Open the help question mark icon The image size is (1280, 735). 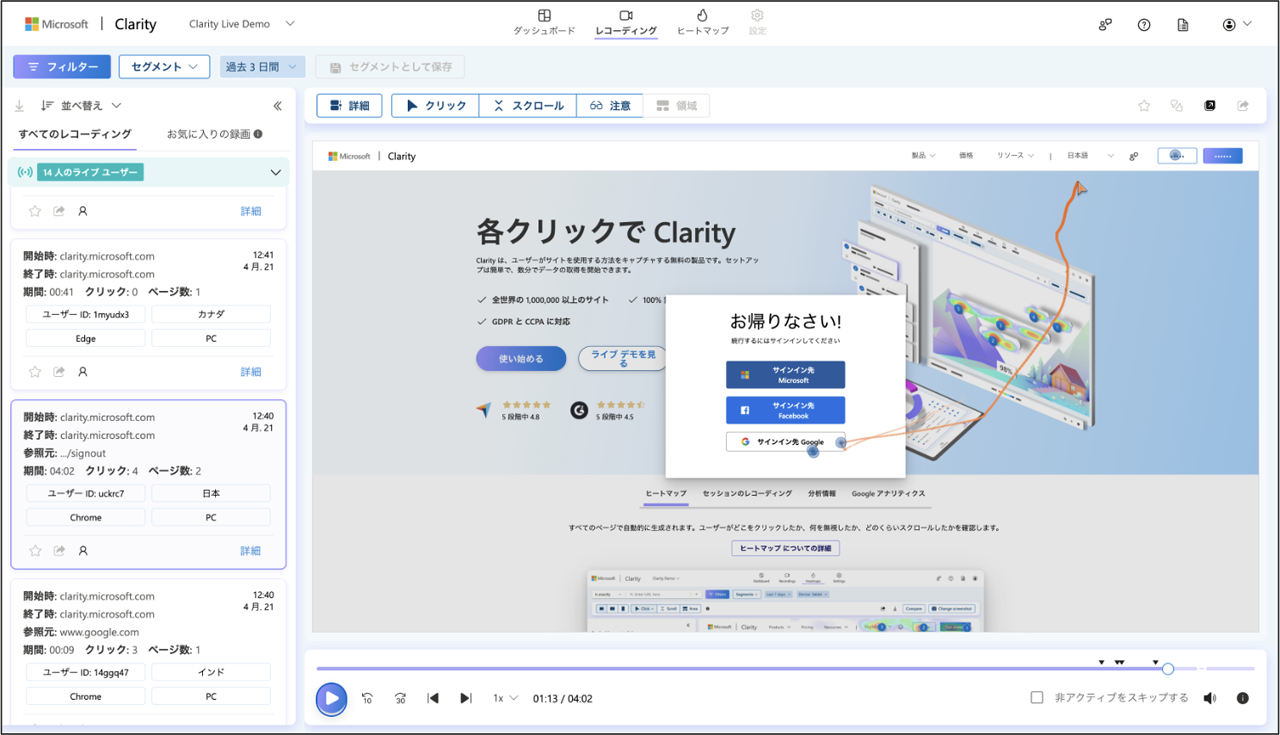click(1144, 25)
